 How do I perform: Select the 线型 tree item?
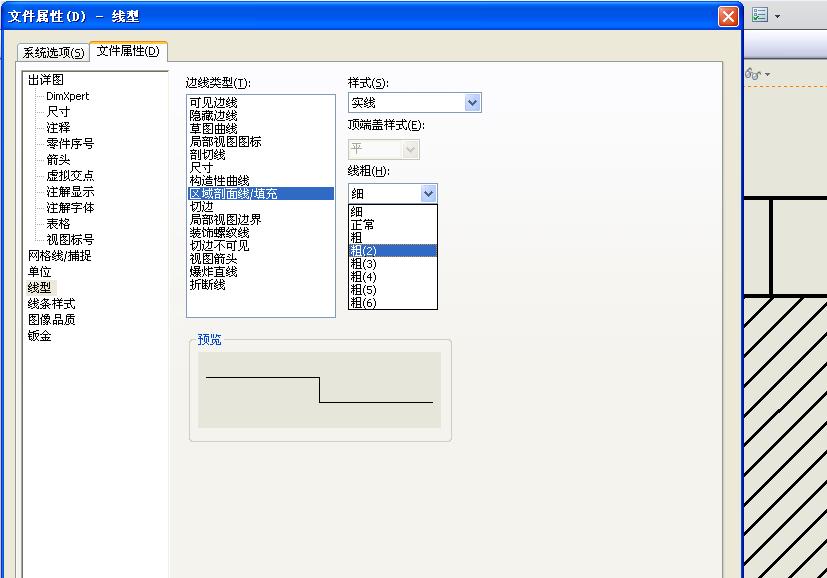pos(40,287)
